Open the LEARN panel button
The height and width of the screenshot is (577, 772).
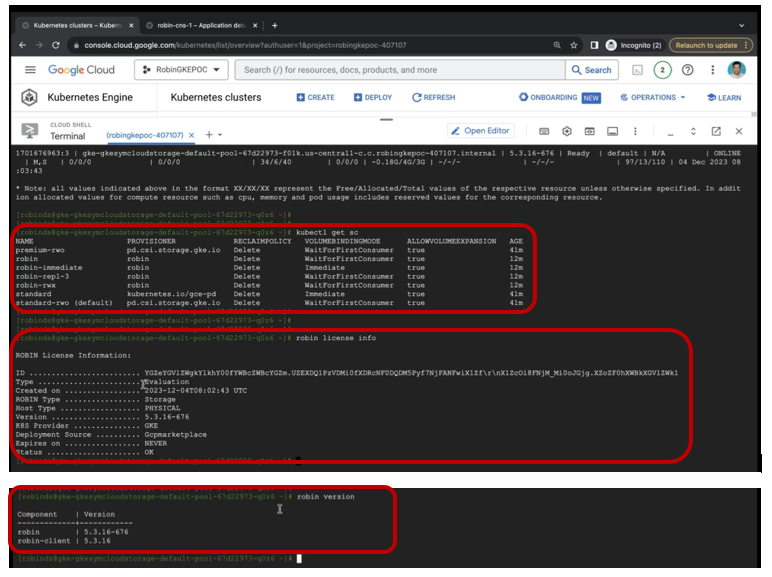(x=724, y=97)
